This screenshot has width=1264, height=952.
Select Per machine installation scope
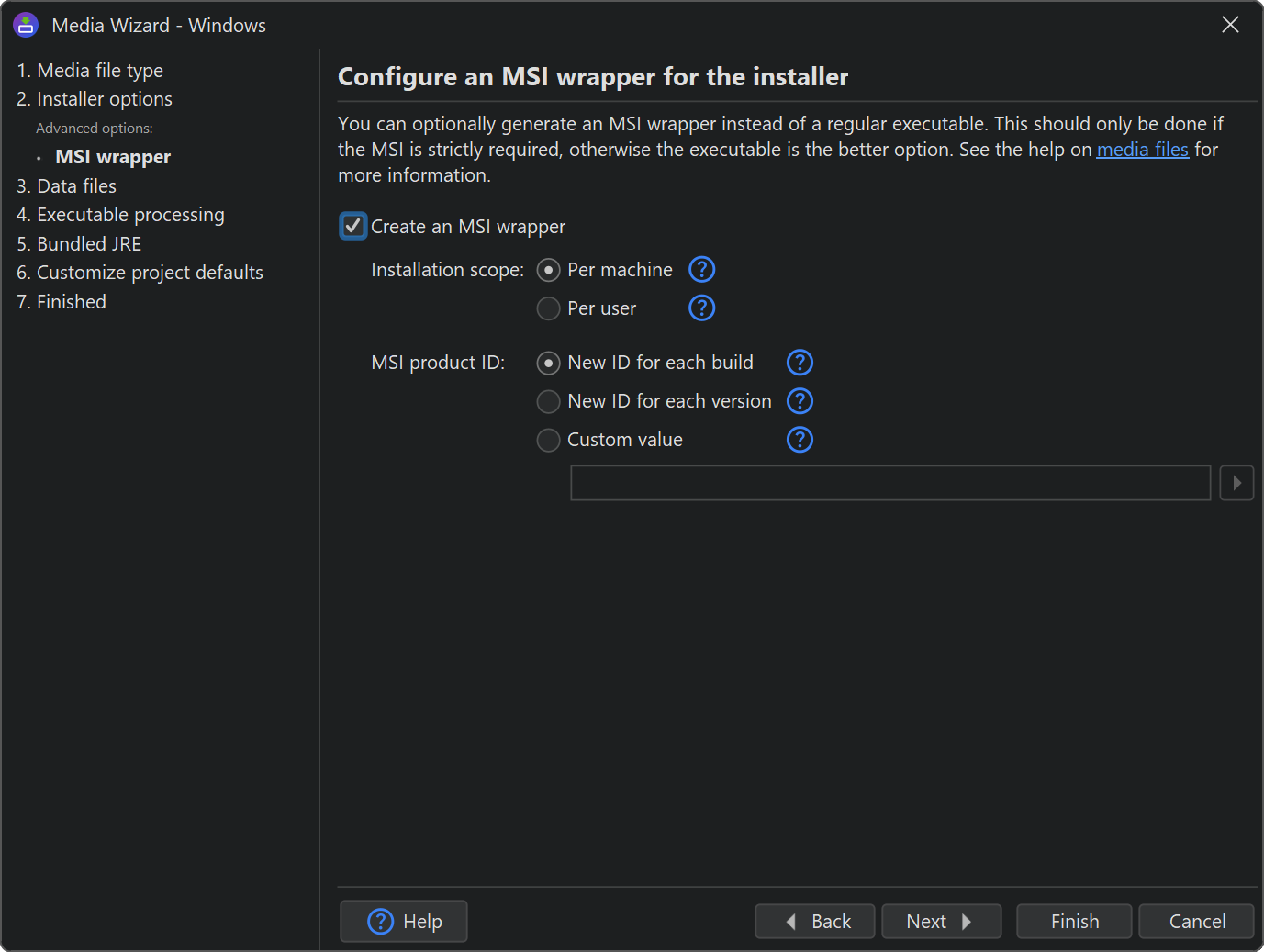point(548,270)
